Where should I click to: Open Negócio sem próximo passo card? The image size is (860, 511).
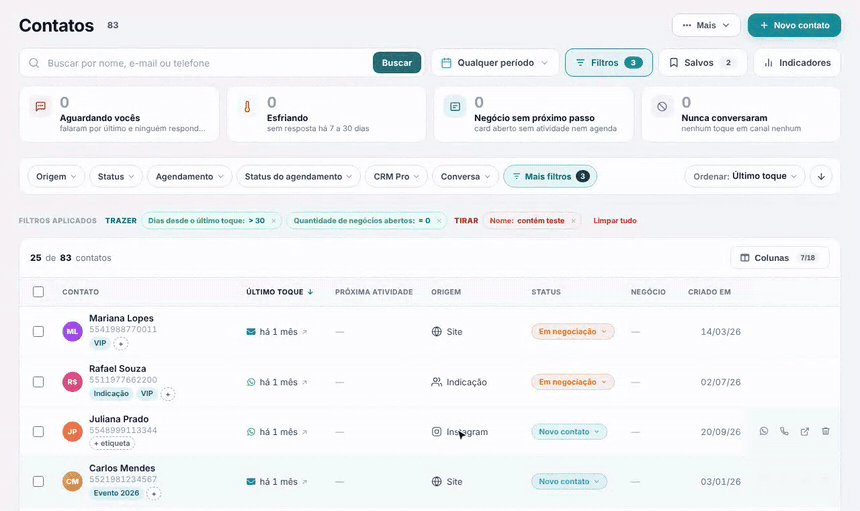pos(534,115)
